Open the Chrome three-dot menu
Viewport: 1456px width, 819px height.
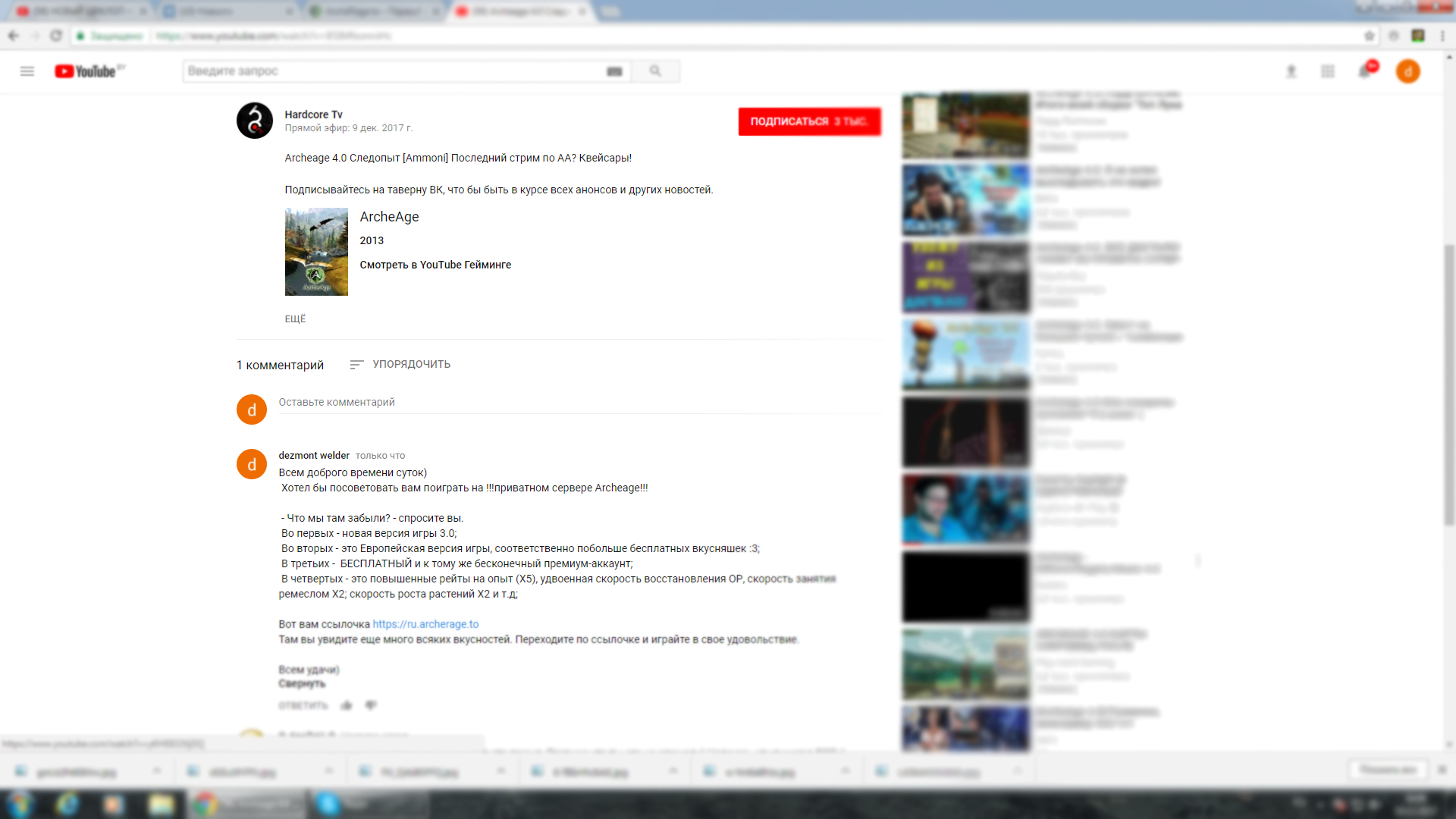(1442, 36)
